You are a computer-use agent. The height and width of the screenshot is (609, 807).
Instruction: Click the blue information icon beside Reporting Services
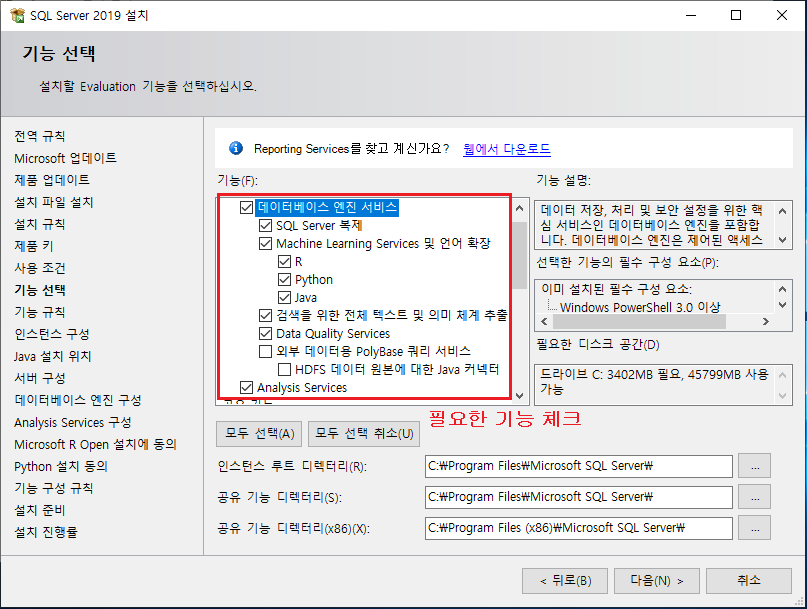point(236,148)
